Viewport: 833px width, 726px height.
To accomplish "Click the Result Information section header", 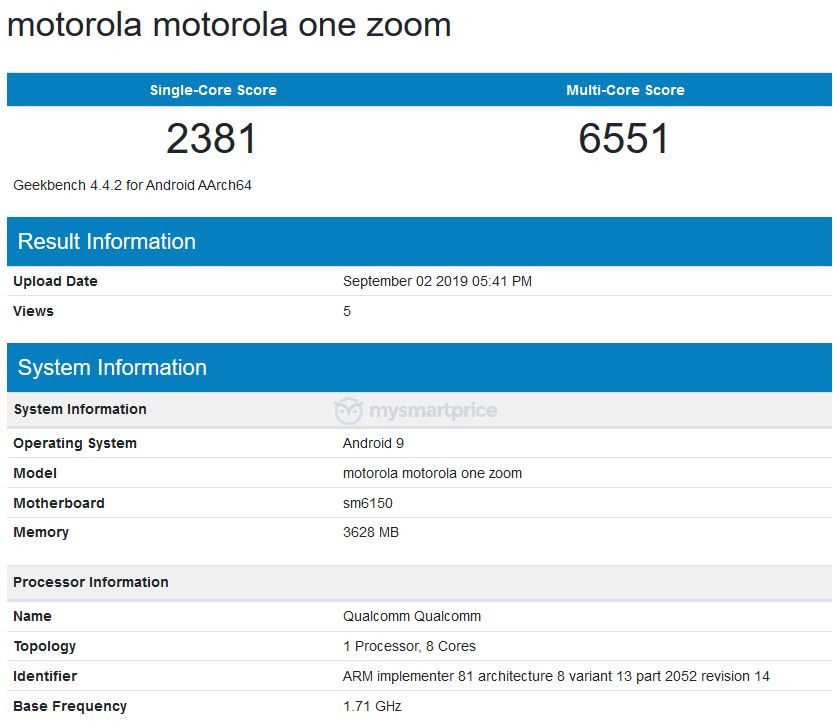I will [419, 242].
